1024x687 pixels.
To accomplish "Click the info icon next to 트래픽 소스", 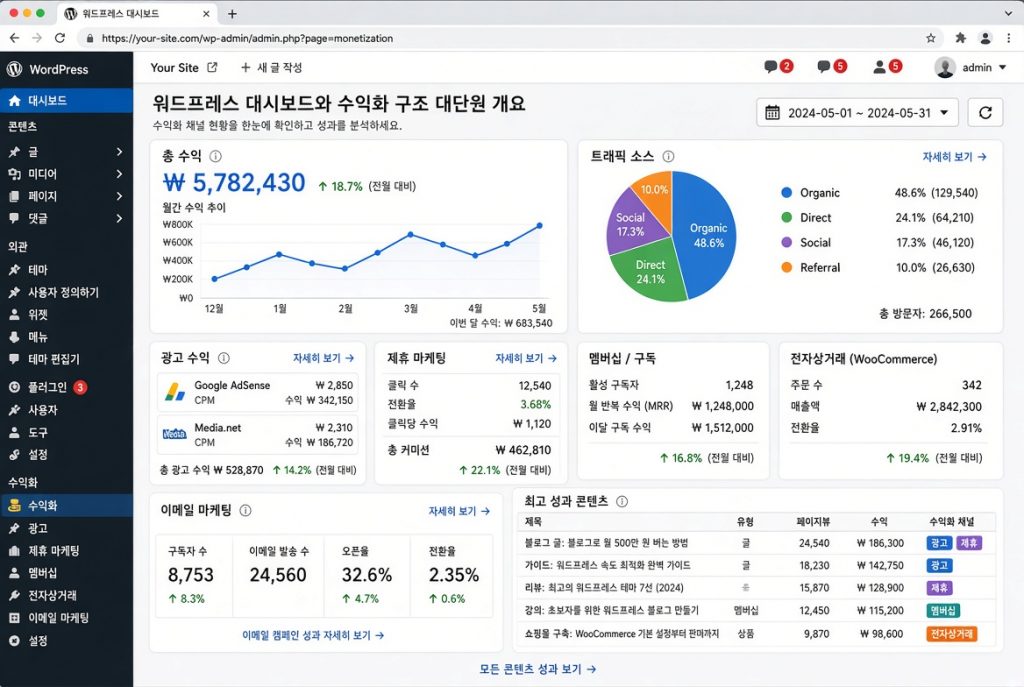I will 668,156.
